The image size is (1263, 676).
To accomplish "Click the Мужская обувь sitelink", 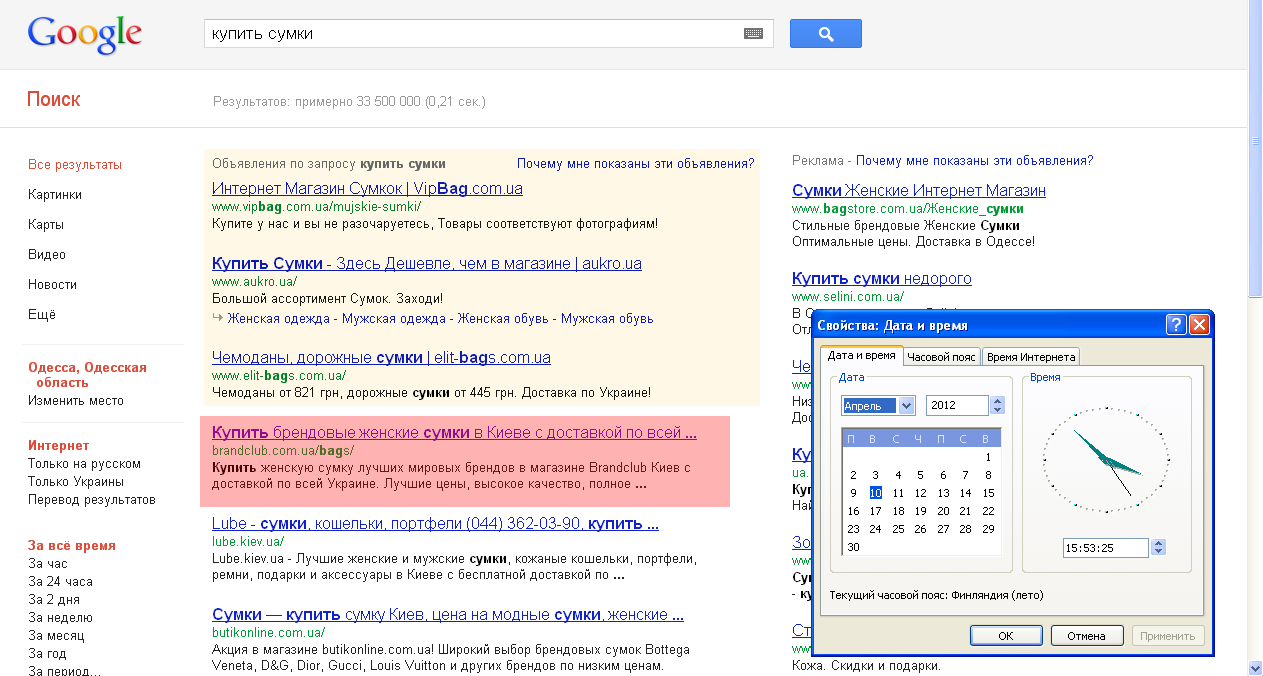I will [607, 319].
